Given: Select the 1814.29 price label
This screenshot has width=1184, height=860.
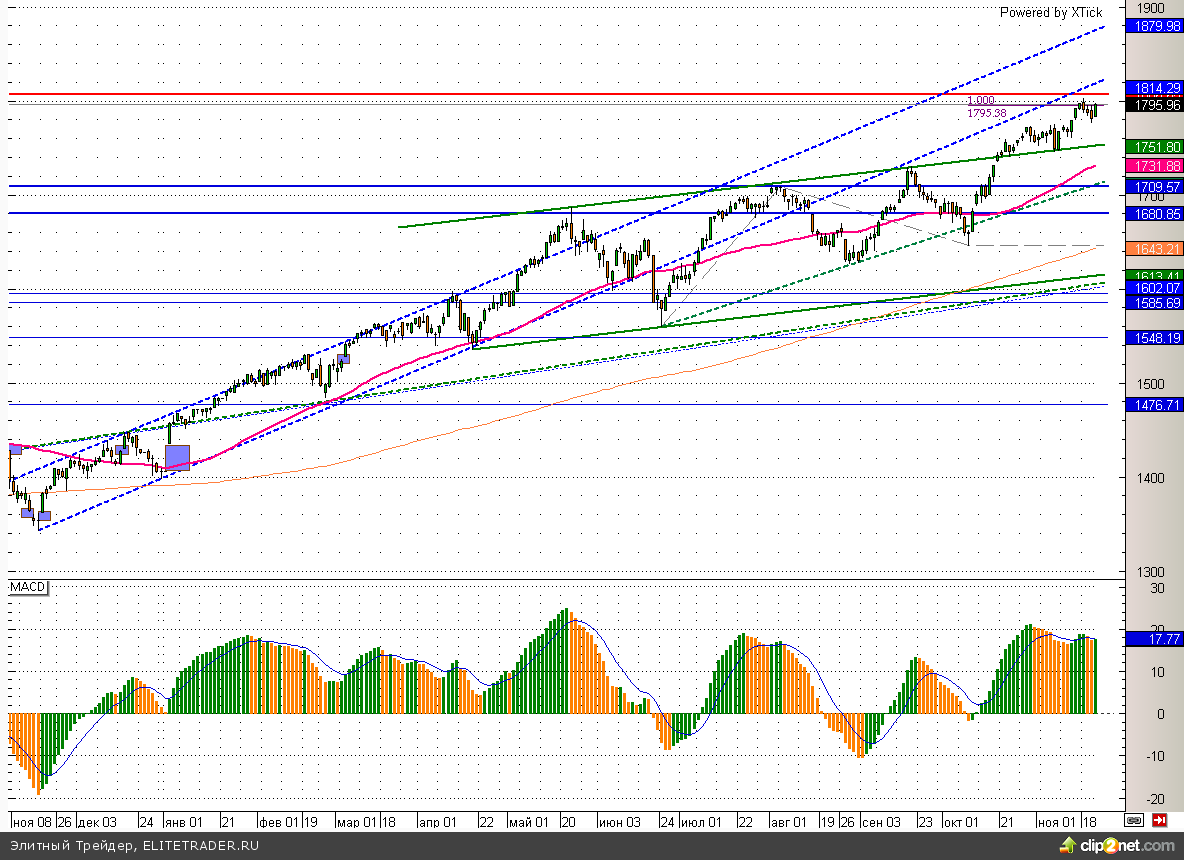Looking at the screenshot, I should 1154,88.
